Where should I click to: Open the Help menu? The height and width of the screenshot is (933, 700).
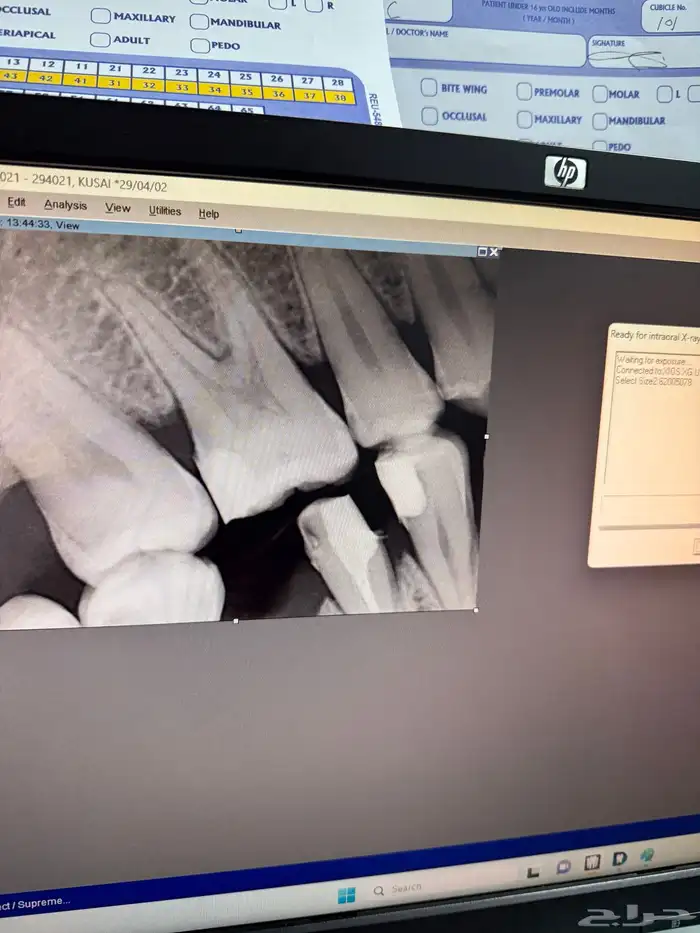click(x=209, y=214)
